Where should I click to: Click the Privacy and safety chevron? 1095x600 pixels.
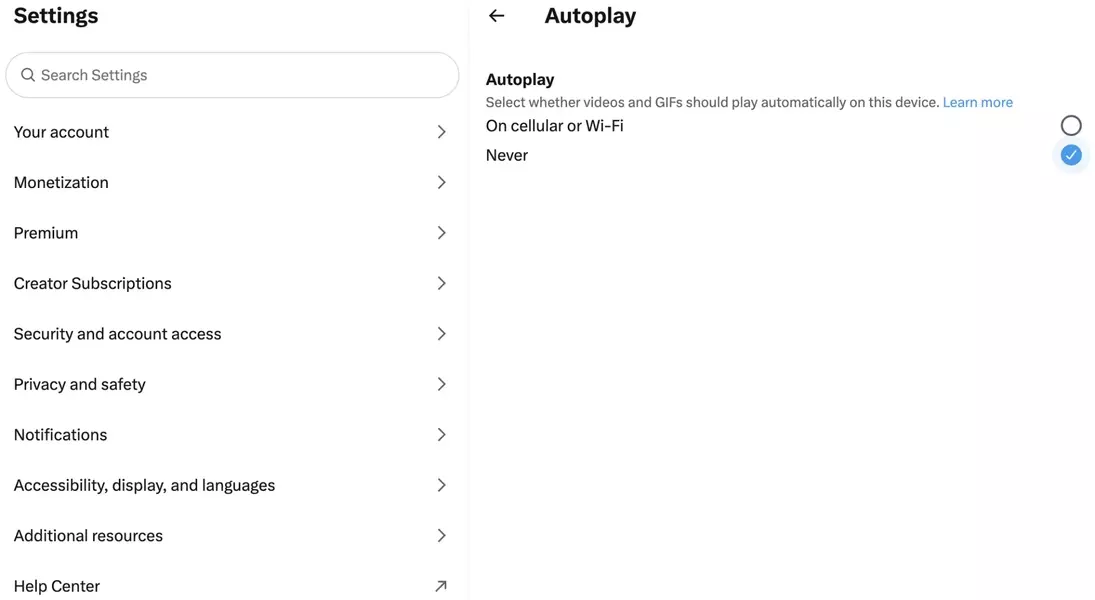point(441,384)
